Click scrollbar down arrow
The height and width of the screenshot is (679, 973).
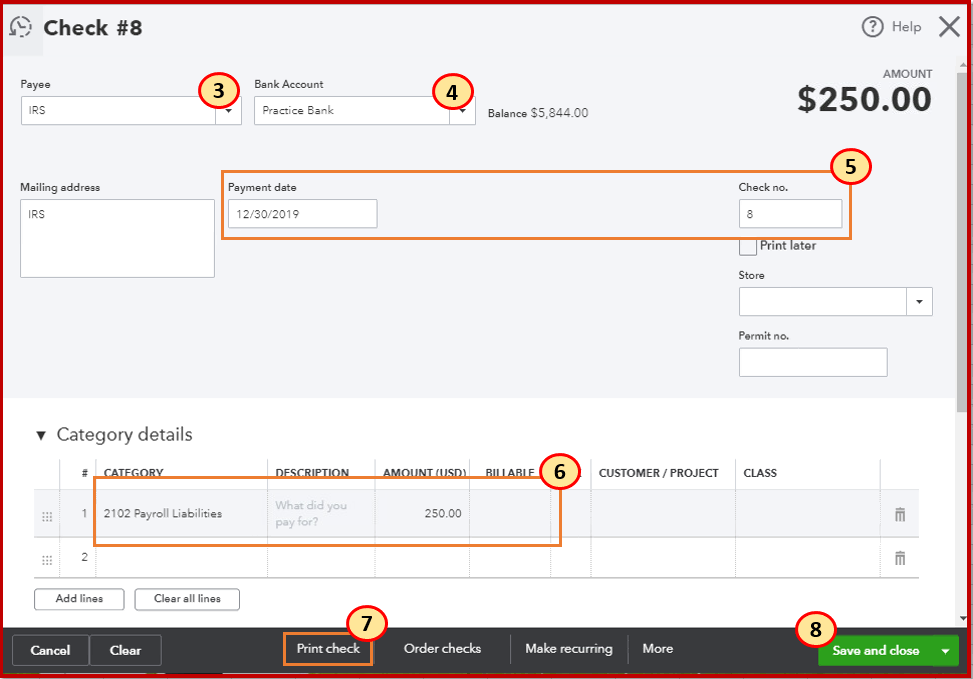pyautogui.click(x=962, y=618)
